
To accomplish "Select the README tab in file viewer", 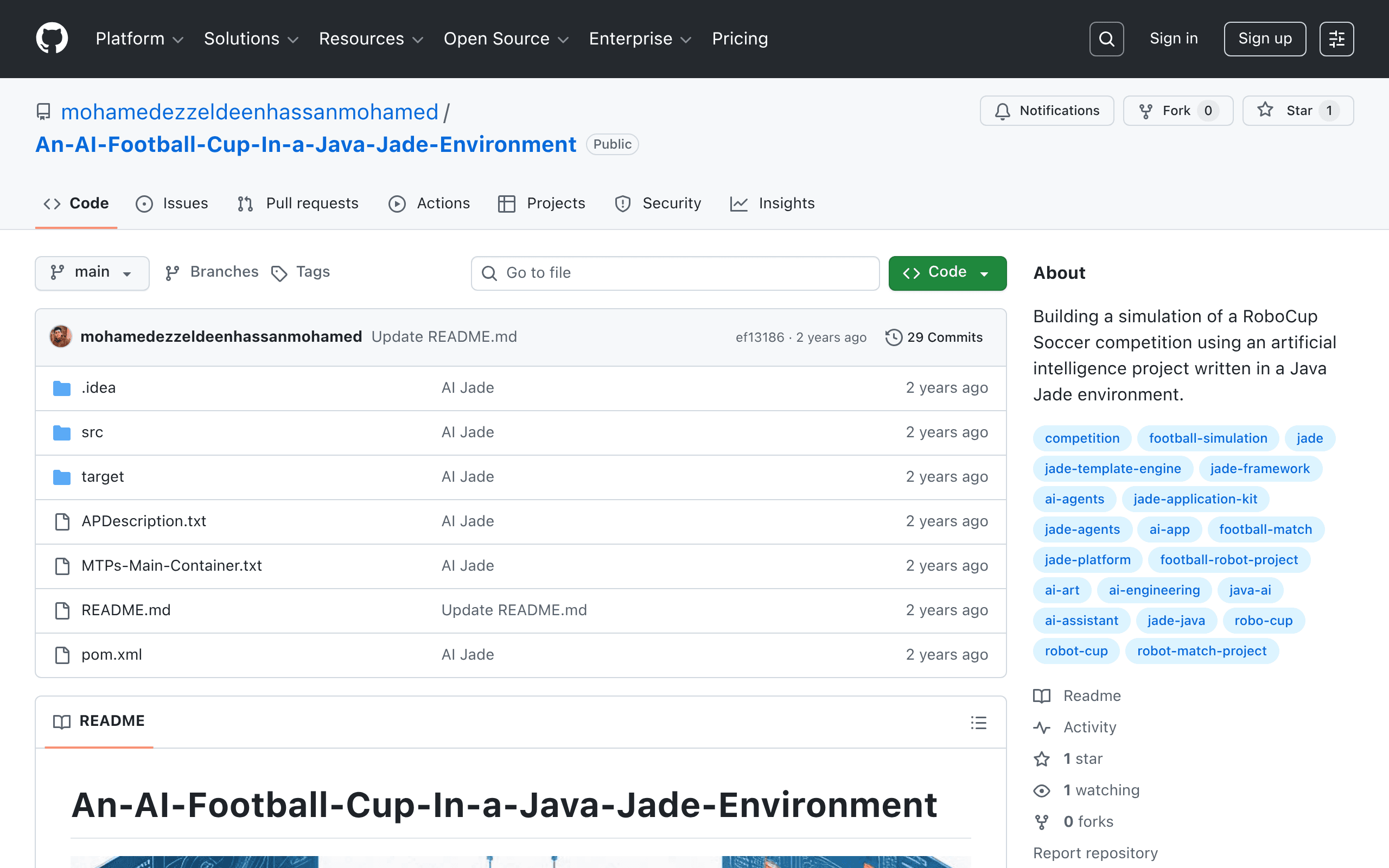I will point(99,722).
